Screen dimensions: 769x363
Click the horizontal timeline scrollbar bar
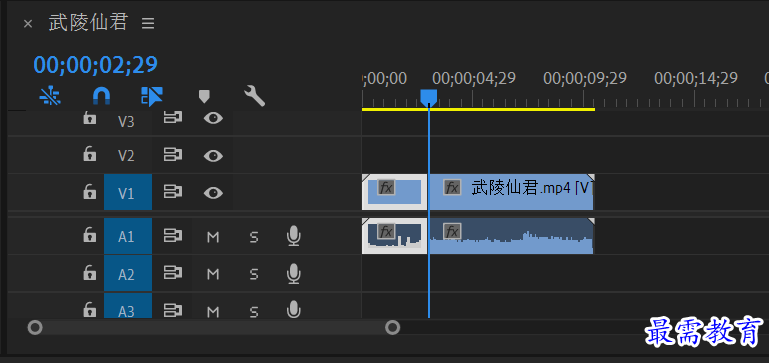coord(213,328)
